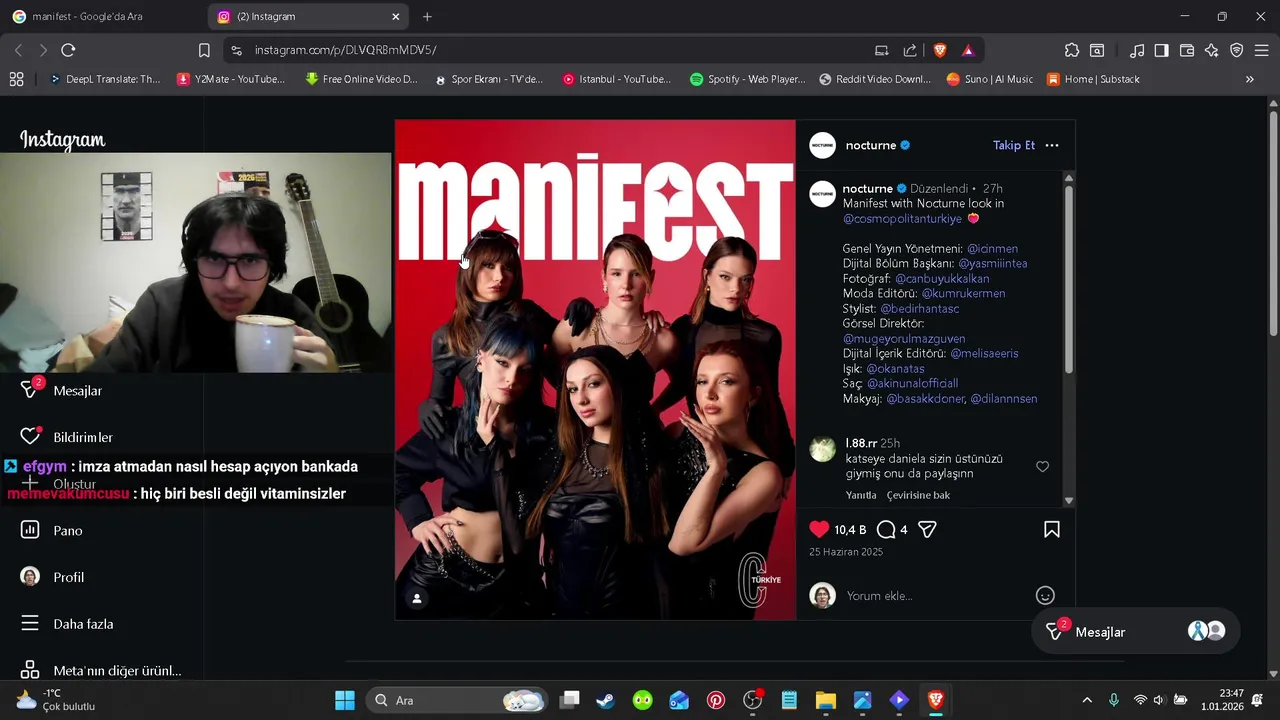Screen dimensions: 1280x720
Task: Open Steam from the taskbar
Action: (605, 700)
